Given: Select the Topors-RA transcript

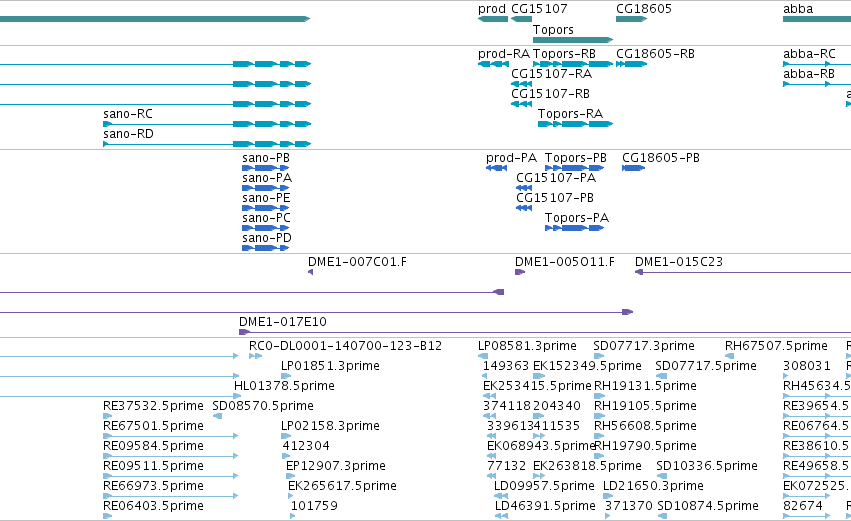Looking at the screenshot, I should pyautogui.click(x=575, y=124).
